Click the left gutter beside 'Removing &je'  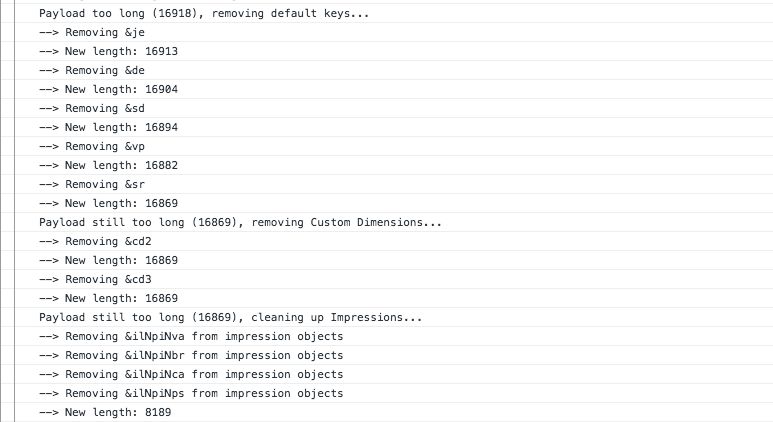pos(7,33)
